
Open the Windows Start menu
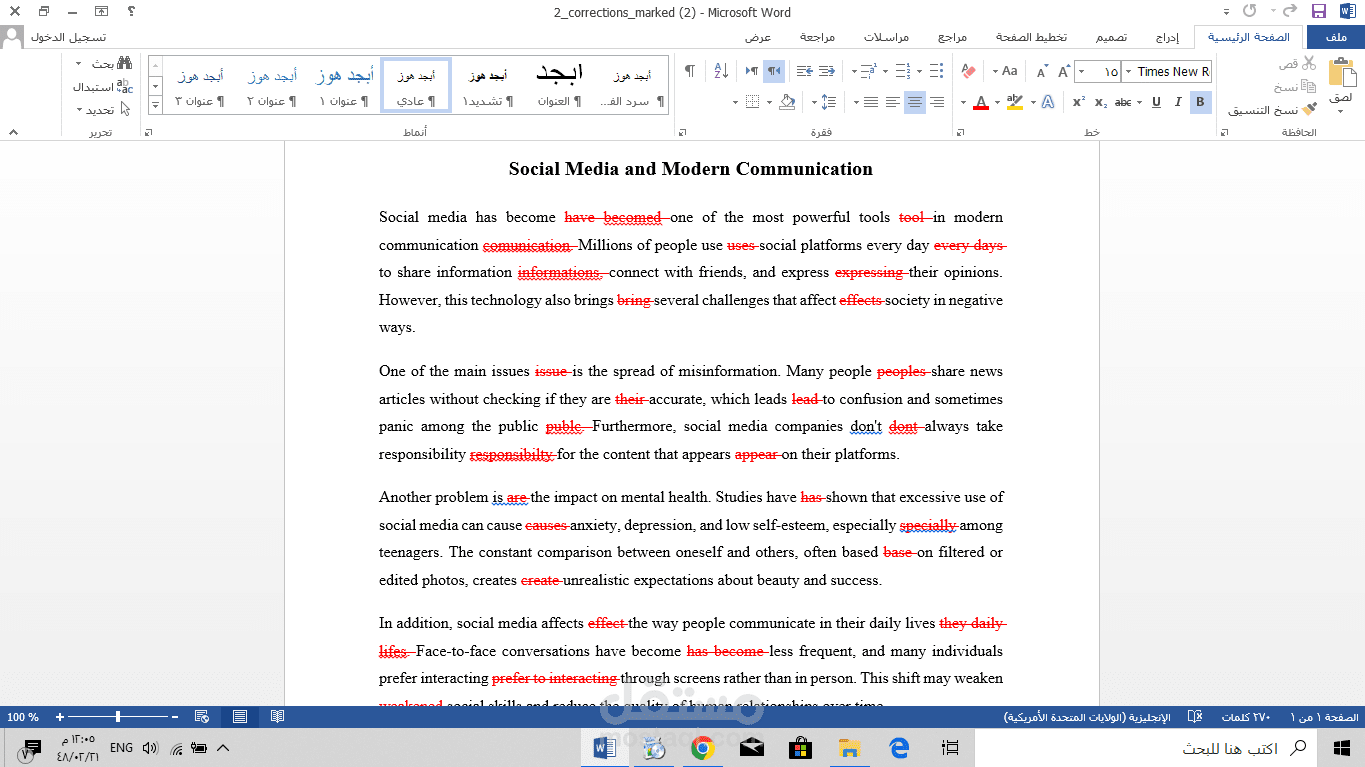[1341, 748]
